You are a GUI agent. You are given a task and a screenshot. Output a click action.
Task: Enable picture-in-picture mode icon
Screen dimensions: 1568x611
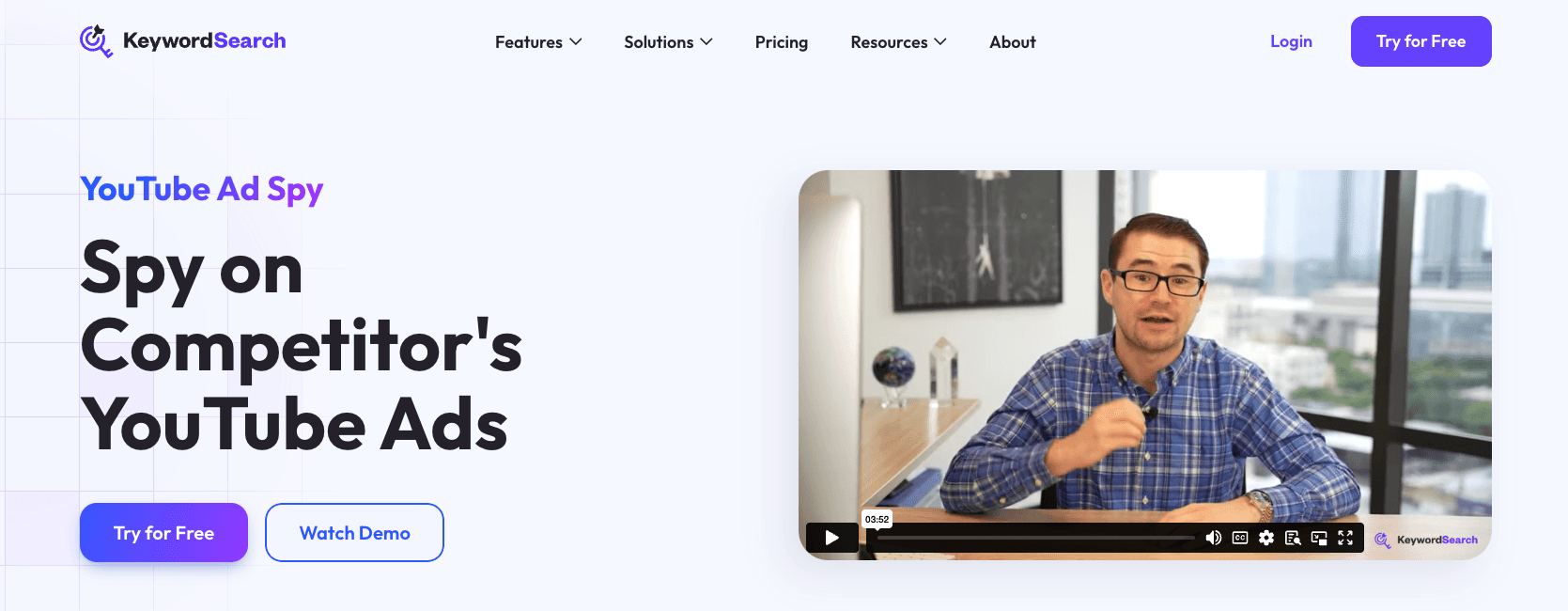click(x=1319, y=538)
